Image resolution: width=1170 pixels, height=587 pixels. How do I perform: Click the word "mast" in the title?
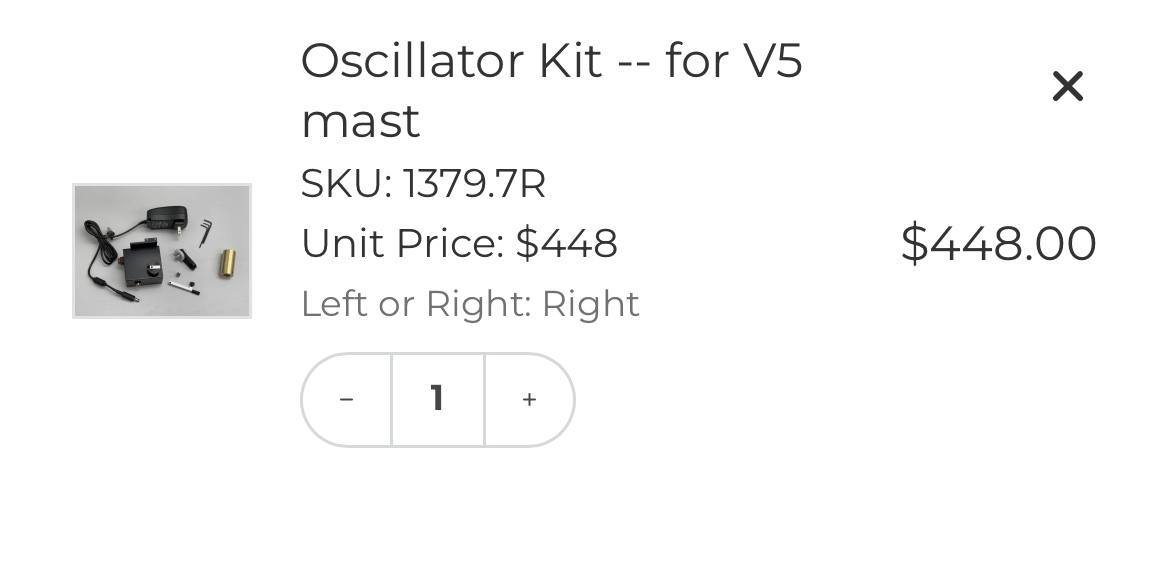point(360,122)
